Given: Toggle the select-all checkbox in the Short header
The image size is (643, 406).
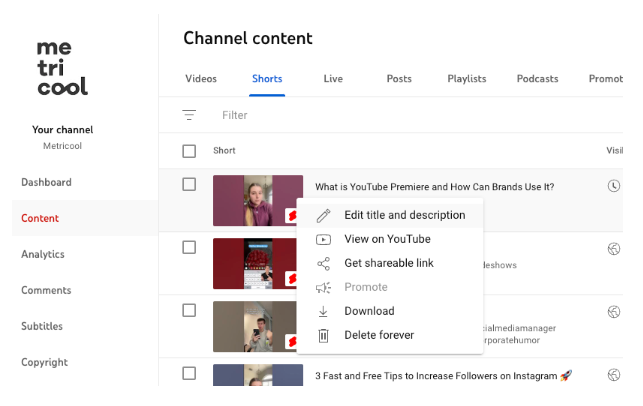Looking at the screenshot, I should (189, 151).
